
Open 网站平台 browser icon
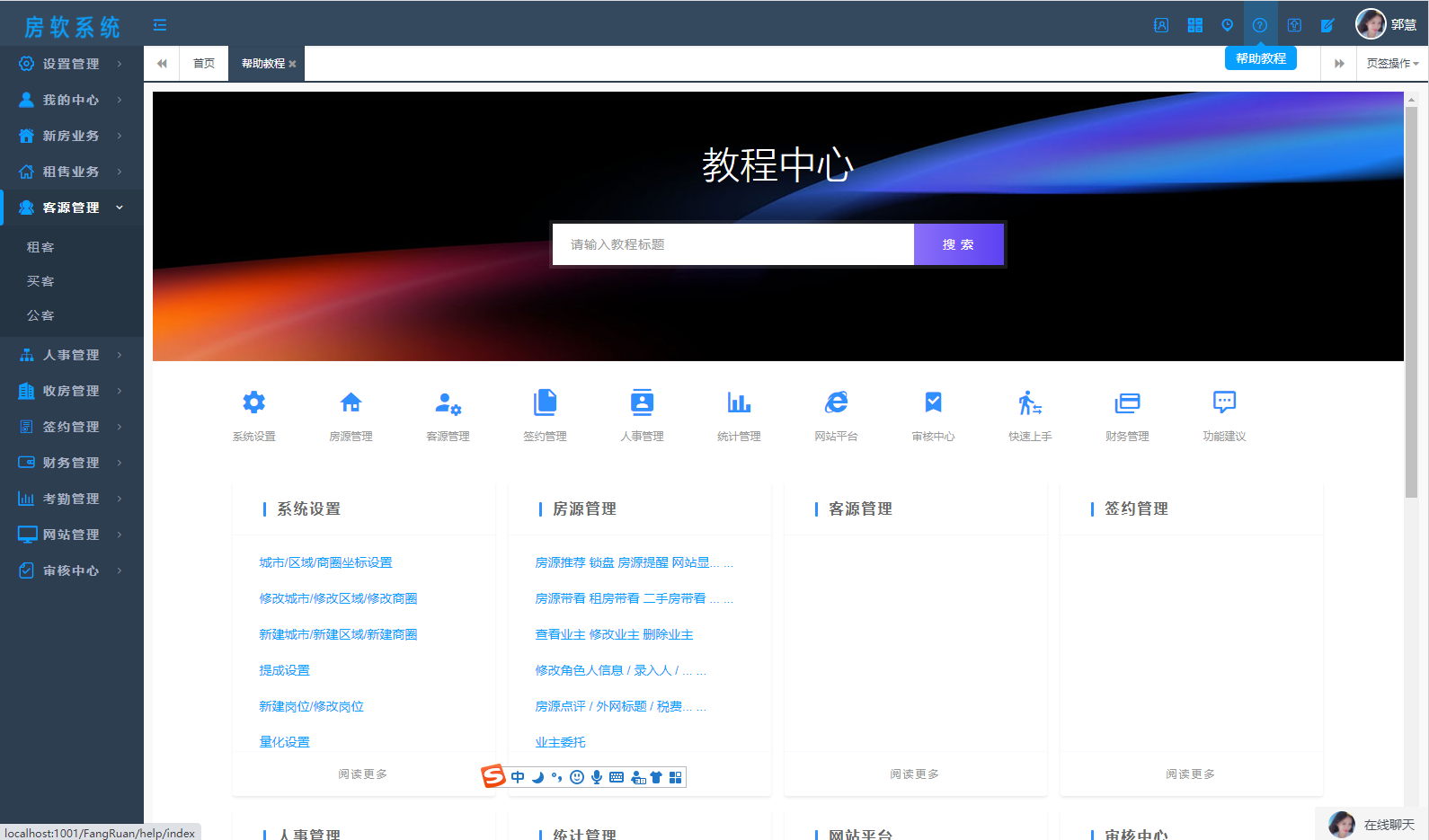pos(837,402)
